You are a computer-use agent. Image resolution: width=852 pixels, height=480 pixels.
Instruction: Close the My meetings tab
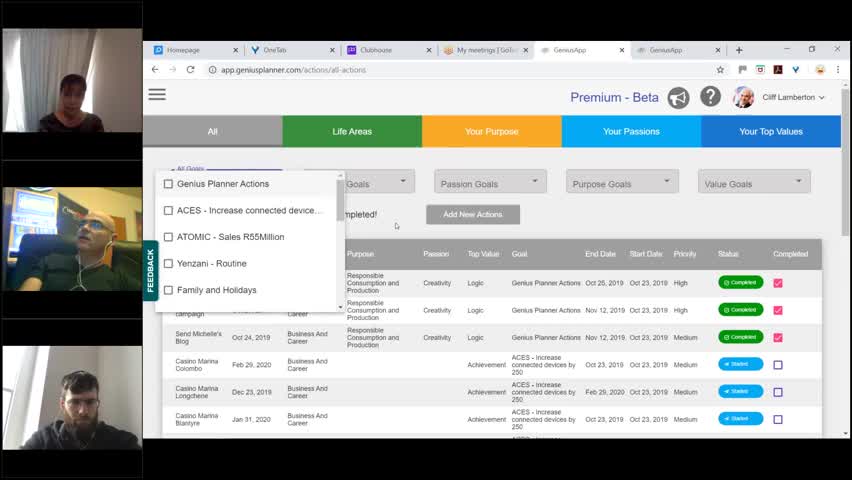(525, 50)
